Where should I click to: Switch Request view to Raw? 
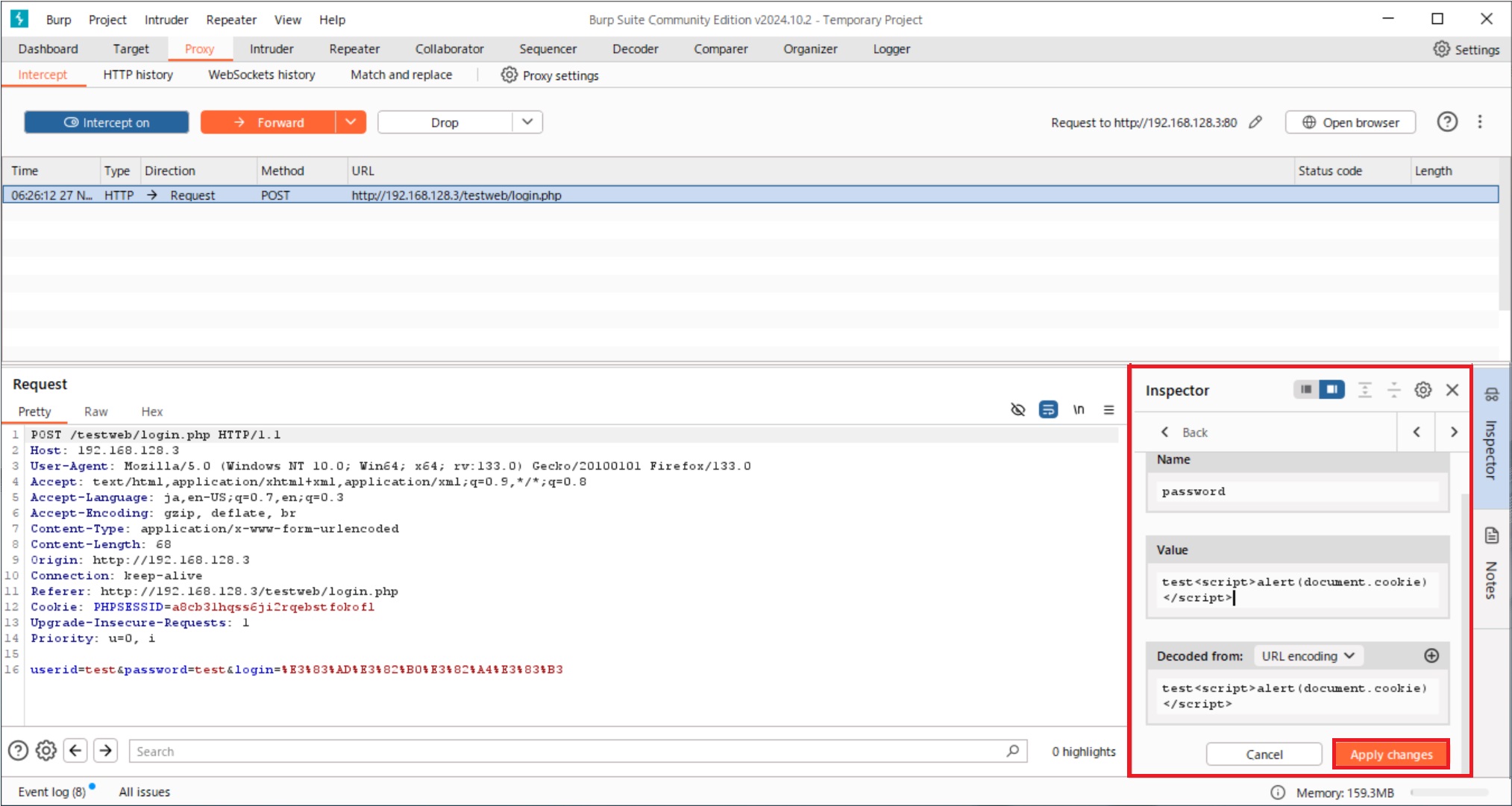pos(95,412)
